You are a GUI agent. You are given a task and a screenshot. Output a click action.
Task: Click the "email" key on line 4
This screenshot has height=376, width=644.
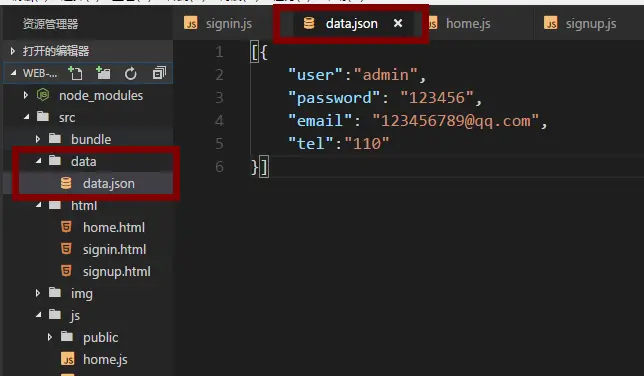coord(320,121)
